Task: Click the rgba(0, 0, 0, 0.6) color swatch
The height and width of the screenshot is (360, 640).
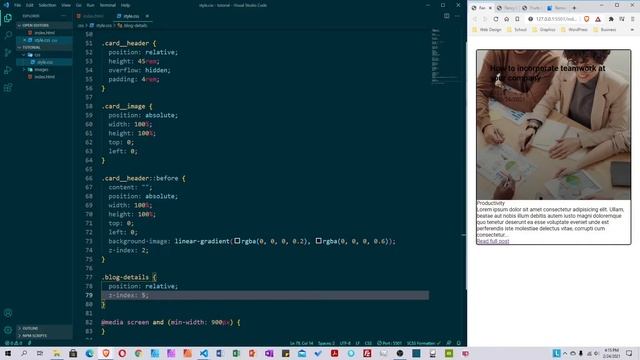Action: (x=318, y=241)
